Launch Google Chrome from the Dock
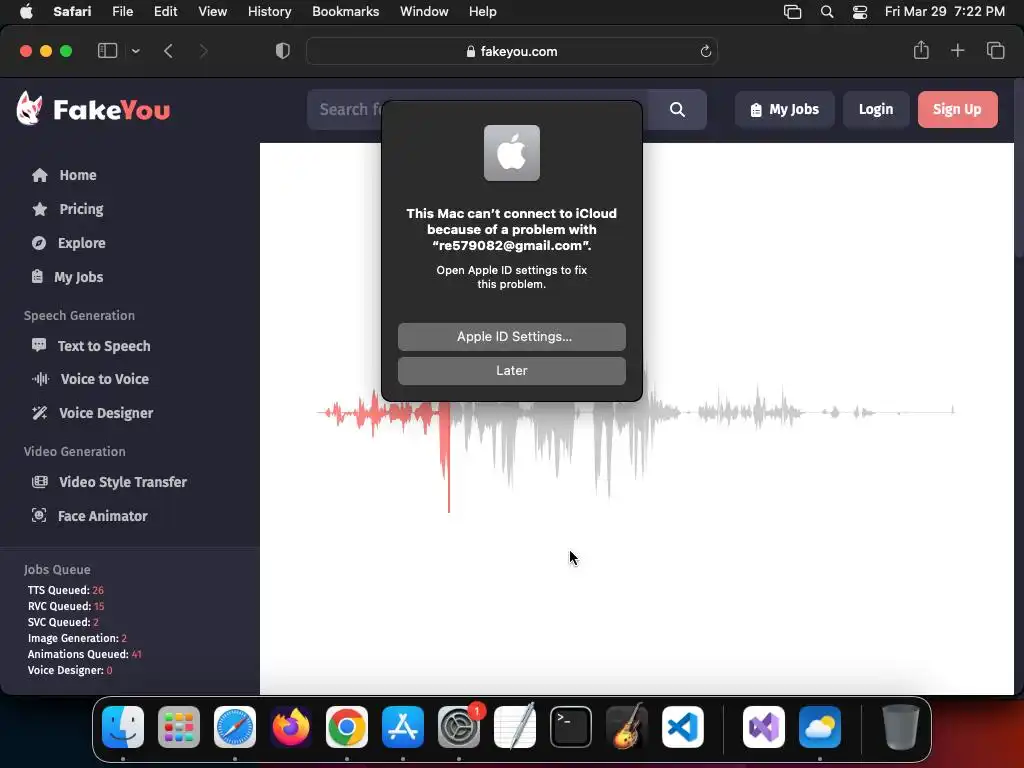Screen dimensions: 1024x768 [x=347, y=727]
